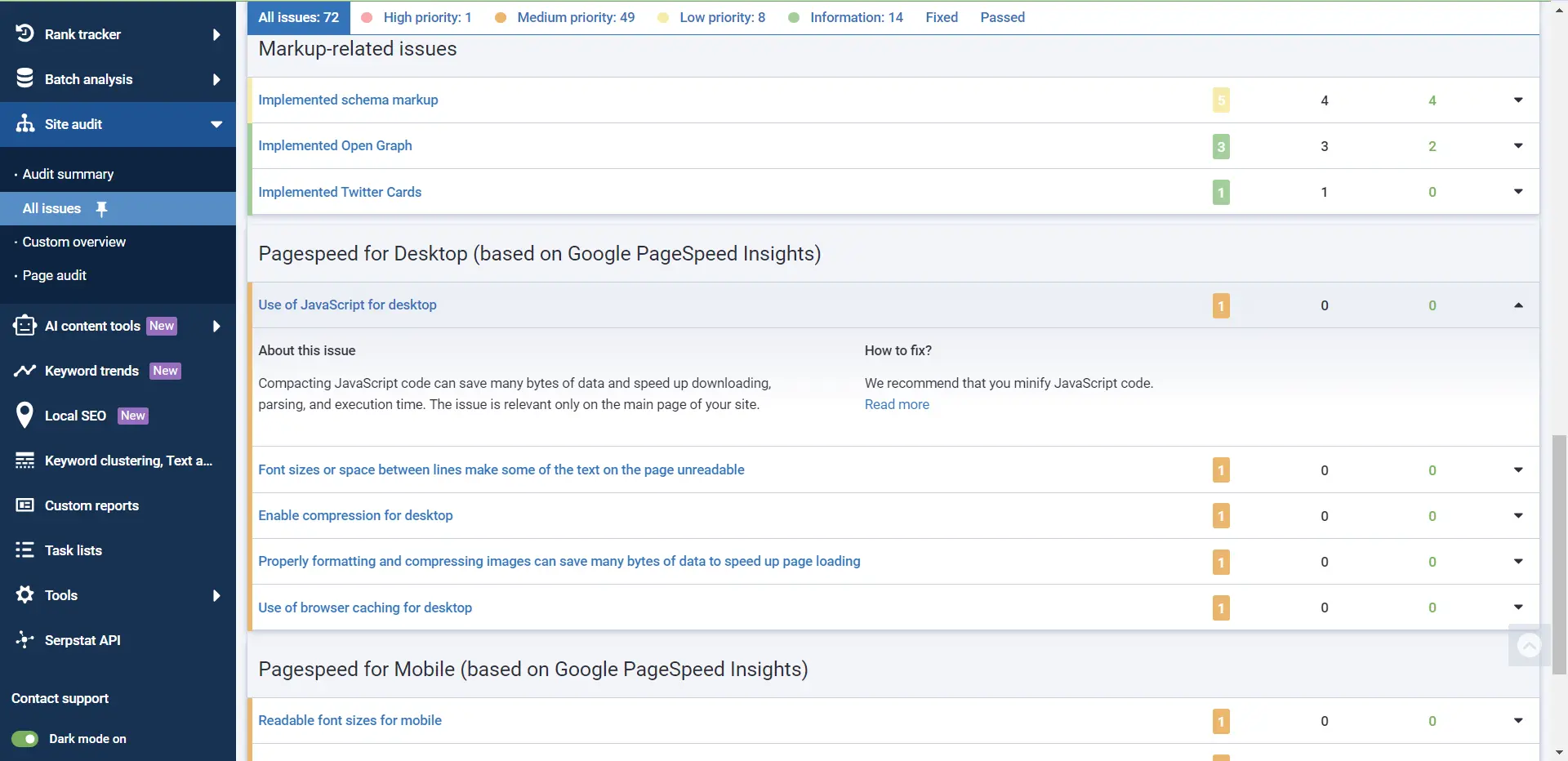Screen dimensions: 1568x761
Task: Click the Custom reports icon
Action: [x=24, y=505]
